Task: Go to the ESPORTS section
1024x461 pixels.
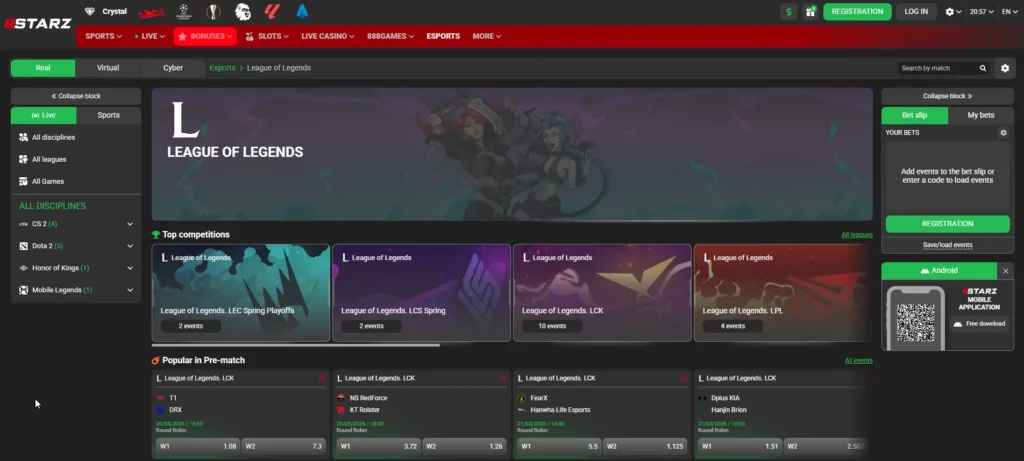Action: click(x=443, y=37)
